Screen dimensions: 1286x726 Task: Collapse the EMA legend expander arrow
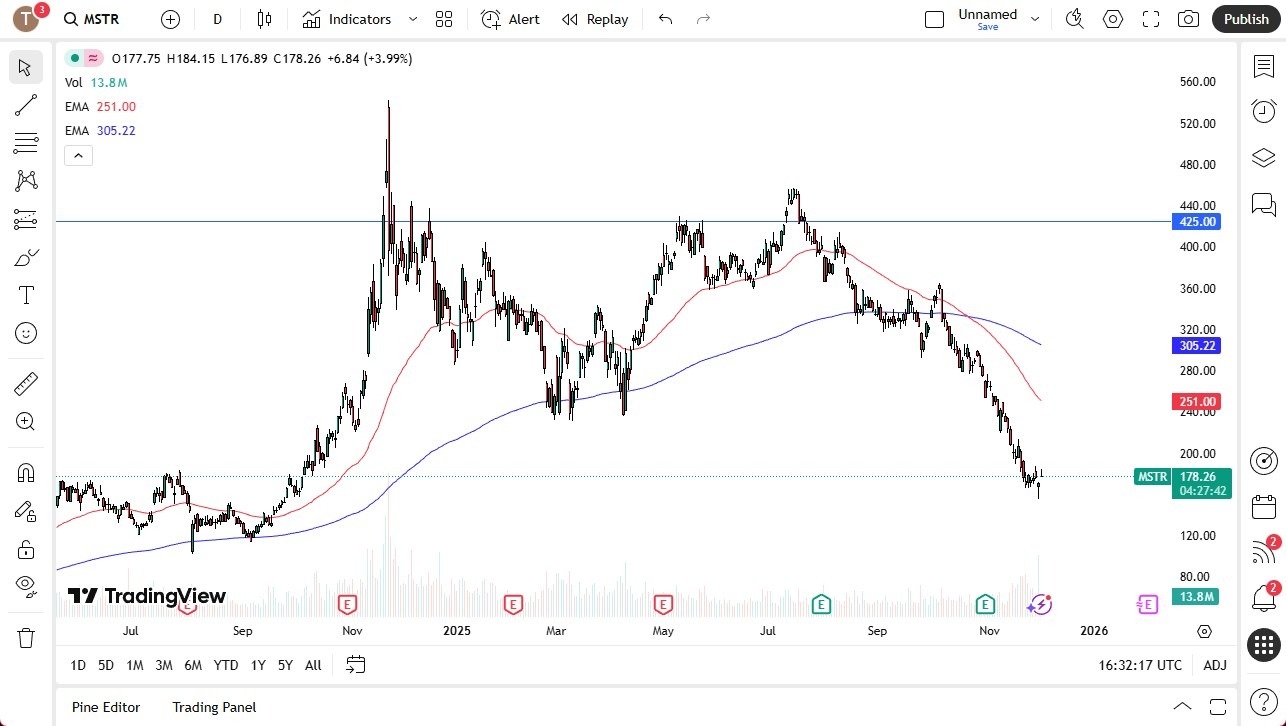click(x=78, y=155)
